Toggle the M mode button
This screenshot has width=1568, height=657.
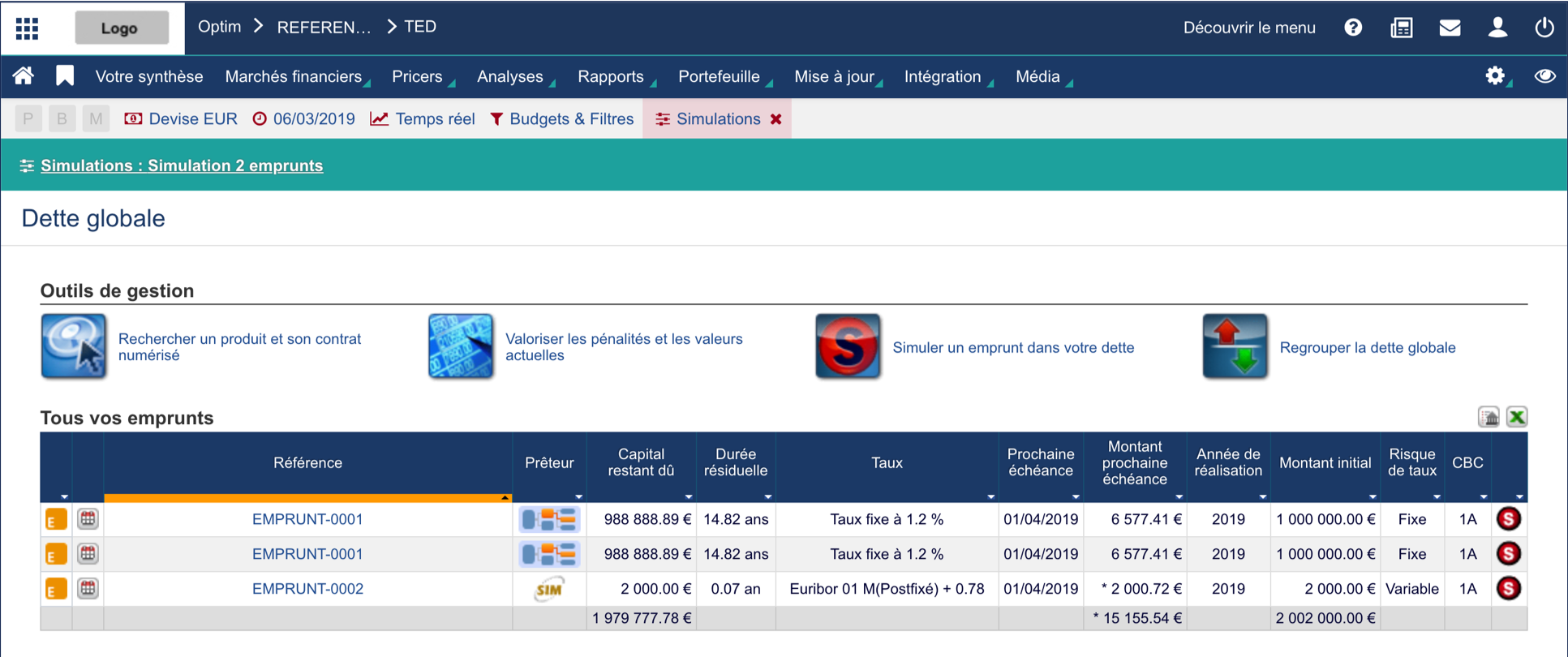click(x=96, y=119)
